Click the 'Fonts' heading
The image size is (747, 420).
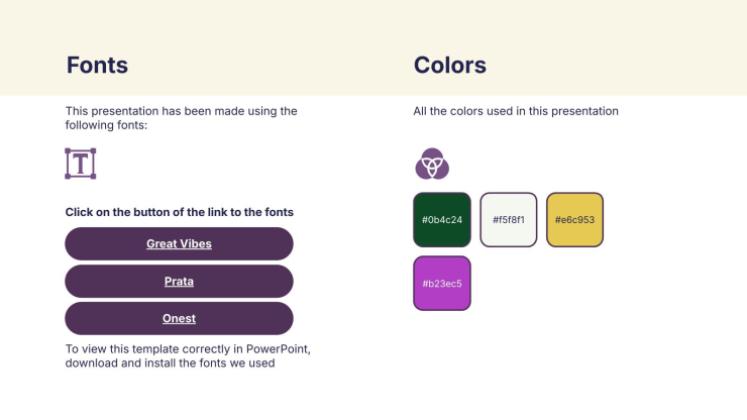pyautogui.click(x=97, y=66)
